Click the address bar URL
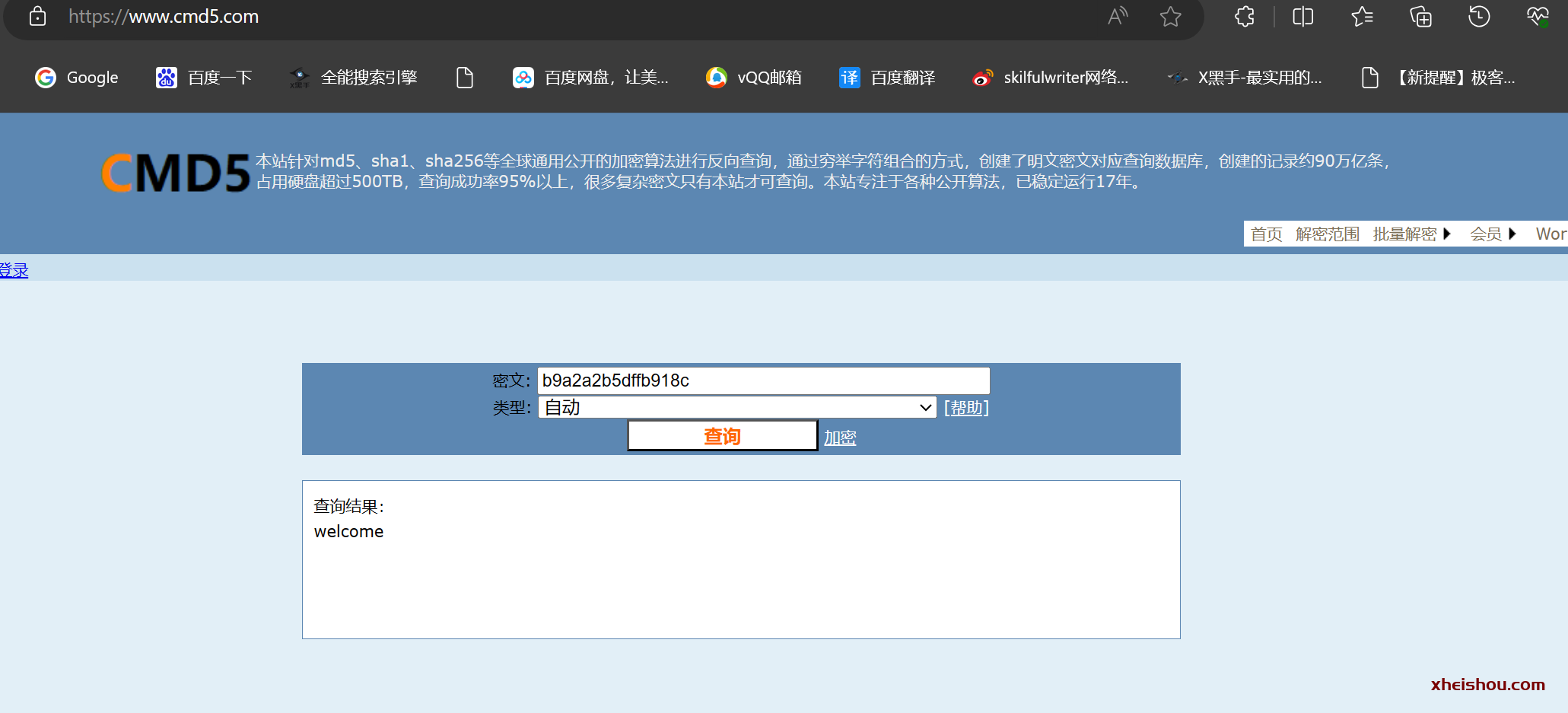Viewport: 1568px width, 713px height. click(164, 17)
